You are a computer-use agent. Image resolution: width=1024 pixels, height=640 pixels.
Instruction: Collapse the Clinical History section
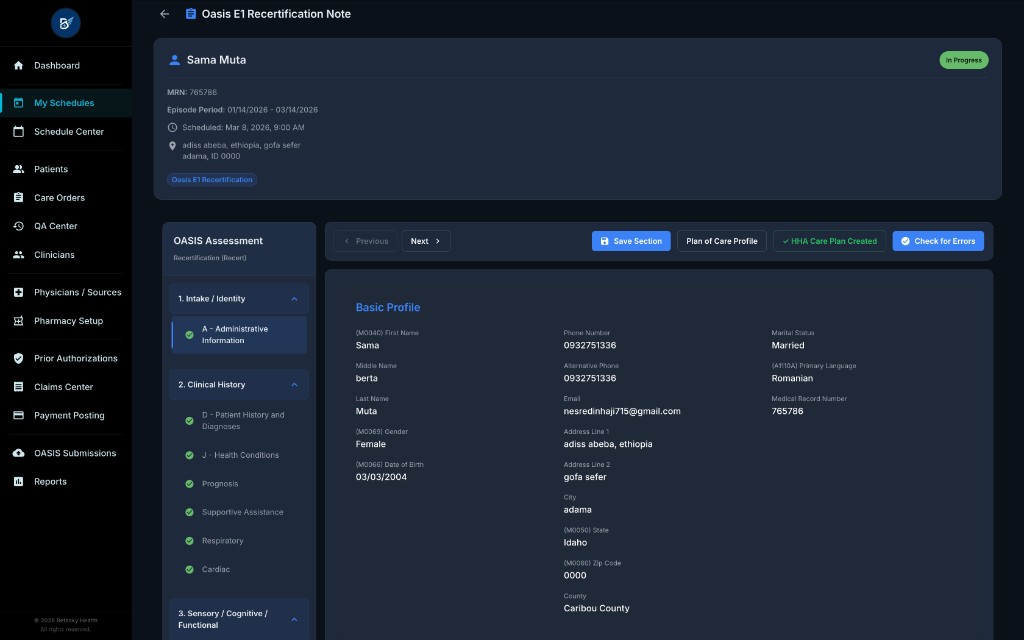tap(294, 385)
